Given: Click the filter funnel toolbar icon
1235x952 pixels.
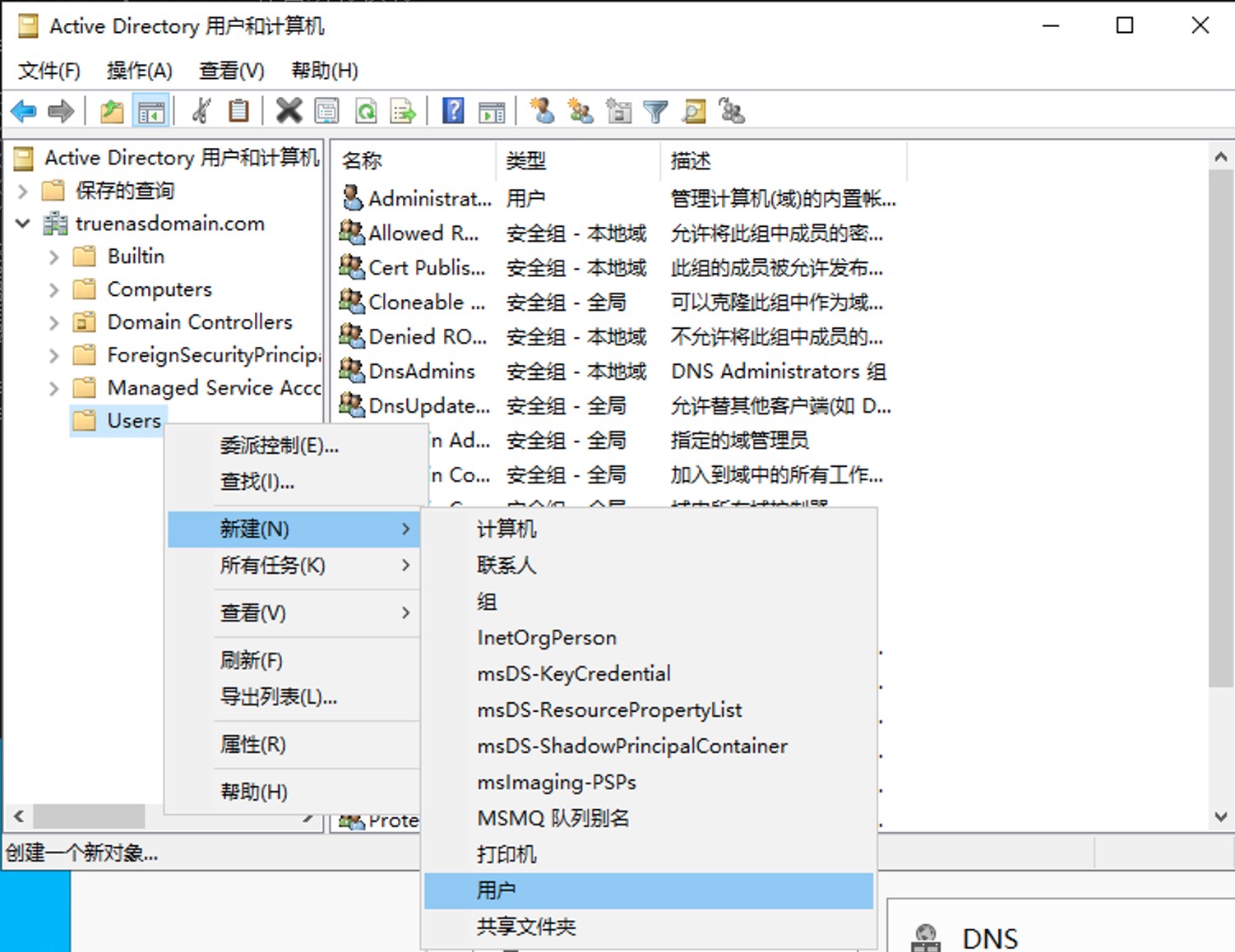Looking at the screenshot, I should 655,111.
